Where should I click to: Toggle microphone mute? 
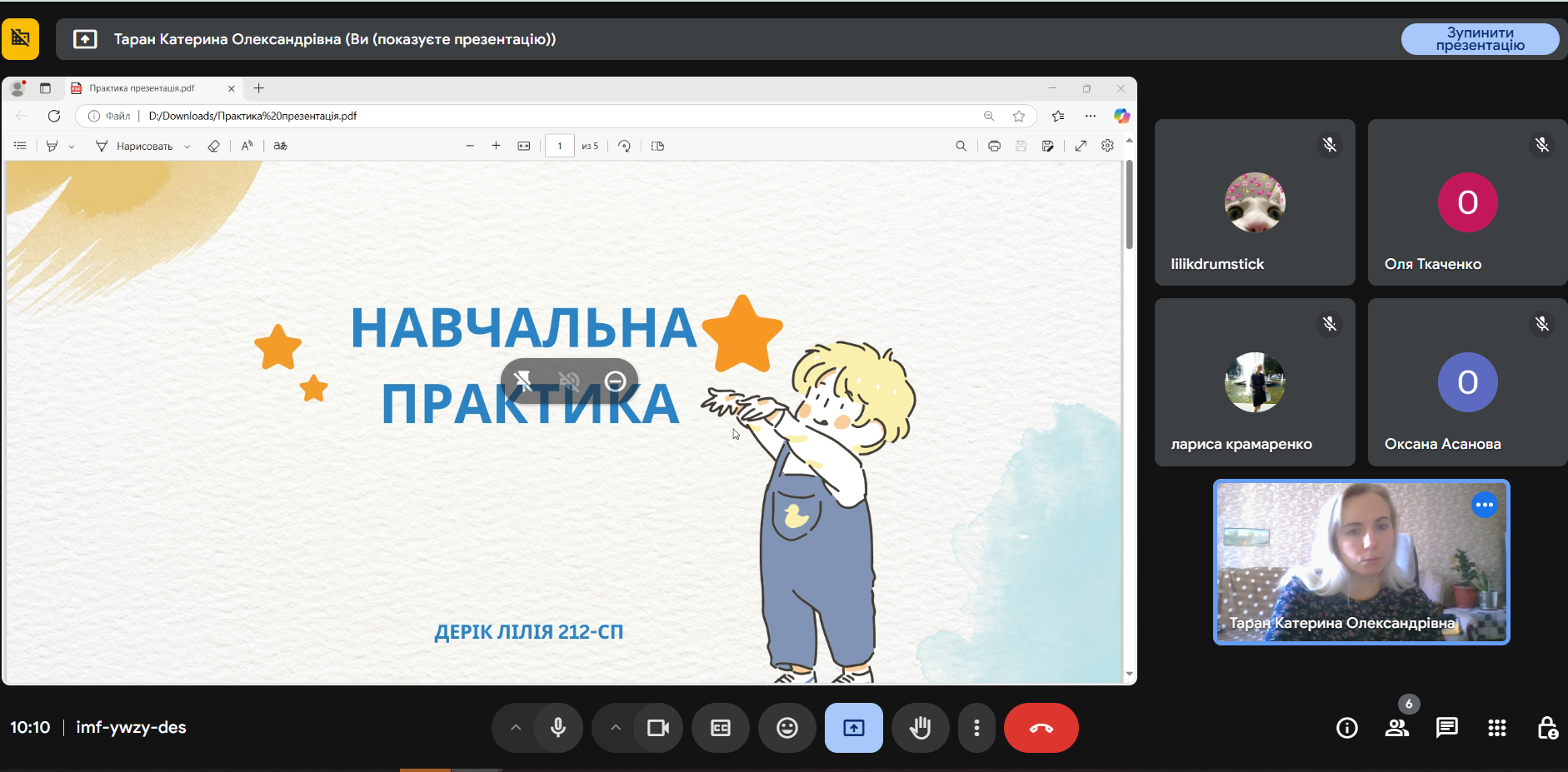pyautogui.click(x=558, y=728)
